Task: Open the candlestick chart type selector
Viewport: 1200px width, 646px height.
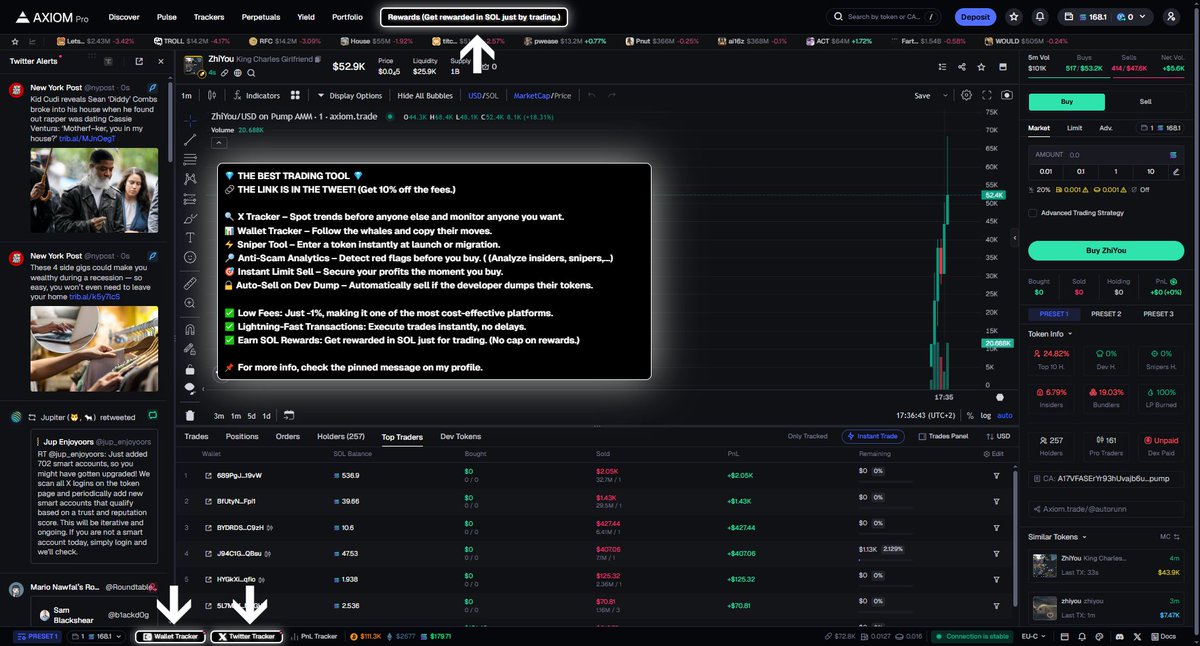Action: coord(211,95)
